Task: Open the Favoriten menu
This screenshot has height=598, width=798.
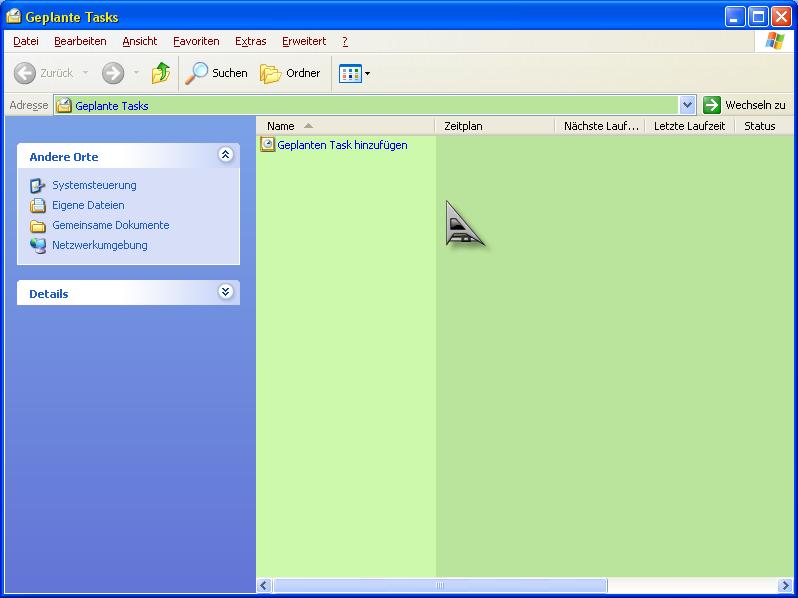Action: (196, 41)
